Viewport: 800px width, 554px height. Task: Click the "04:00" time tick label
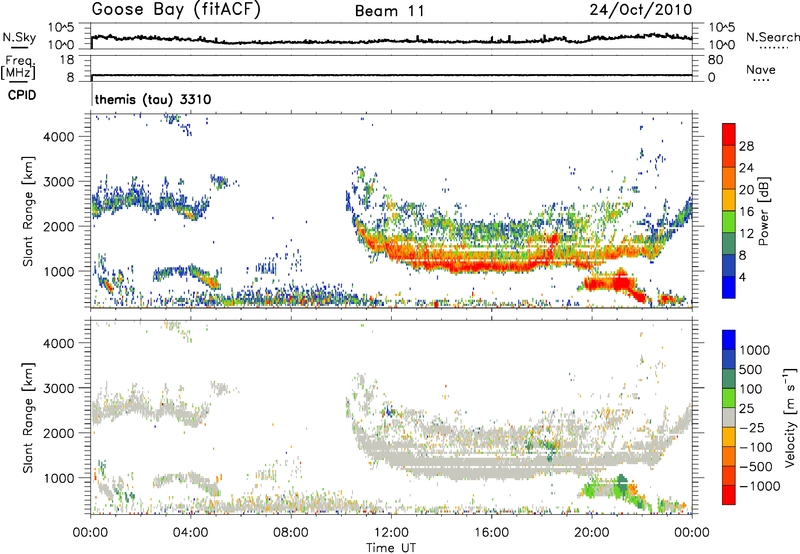tap(191, 533)
